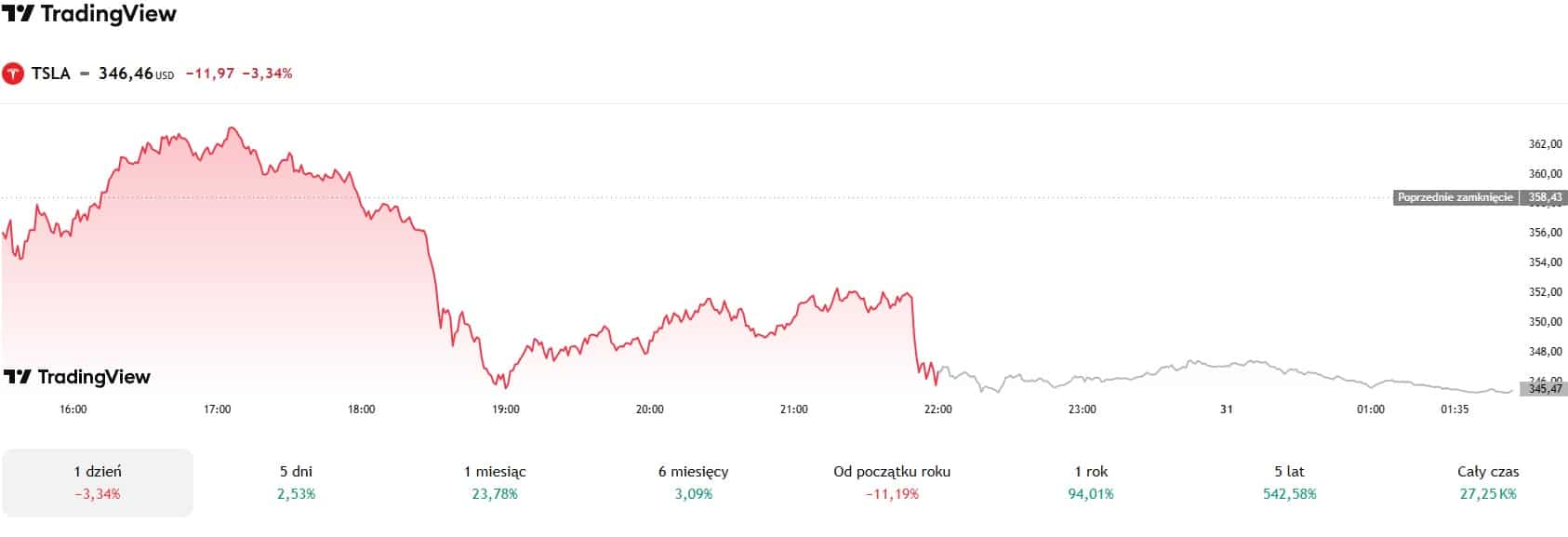Click the 362,00 price axis label
The image size is (1568, 537).
click(1545, 144)
